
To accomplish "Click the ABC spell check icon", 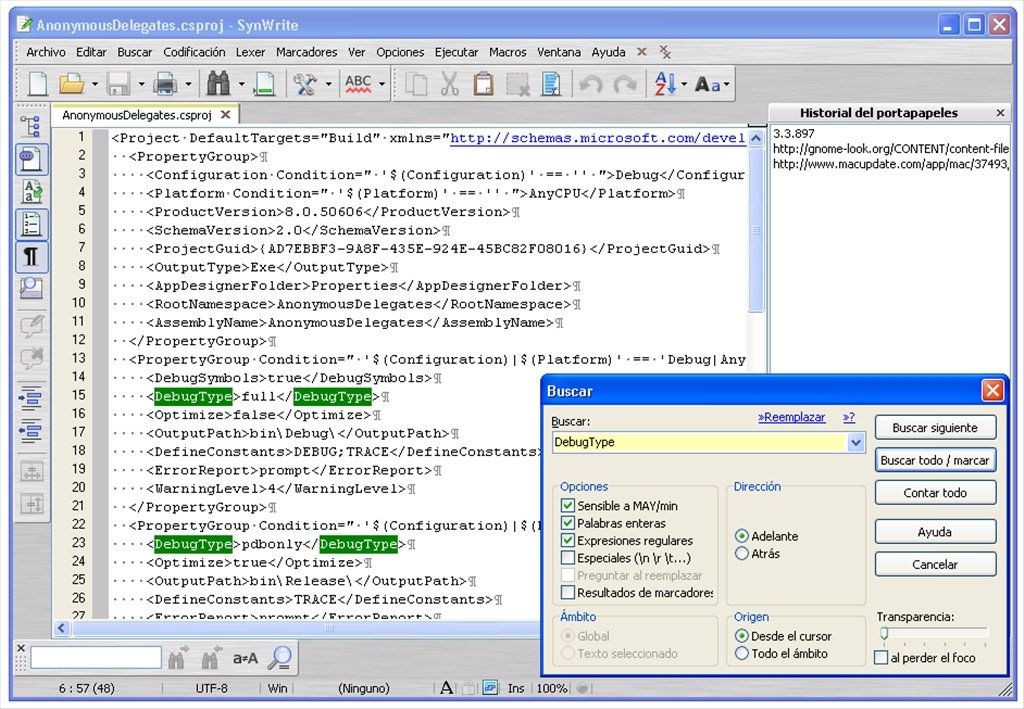I will tap(358, 84).
